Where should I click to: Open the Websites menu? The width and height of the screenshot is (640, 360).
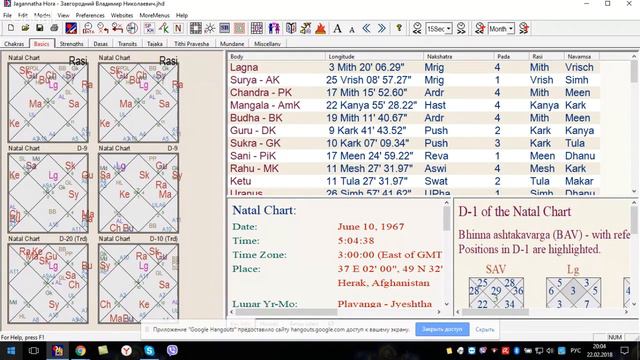[122, 15]
